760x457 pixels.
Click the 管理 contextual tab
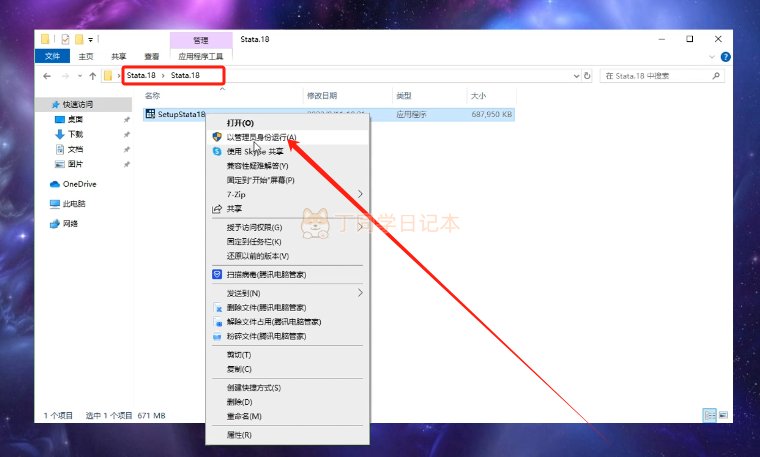[201, 40]
